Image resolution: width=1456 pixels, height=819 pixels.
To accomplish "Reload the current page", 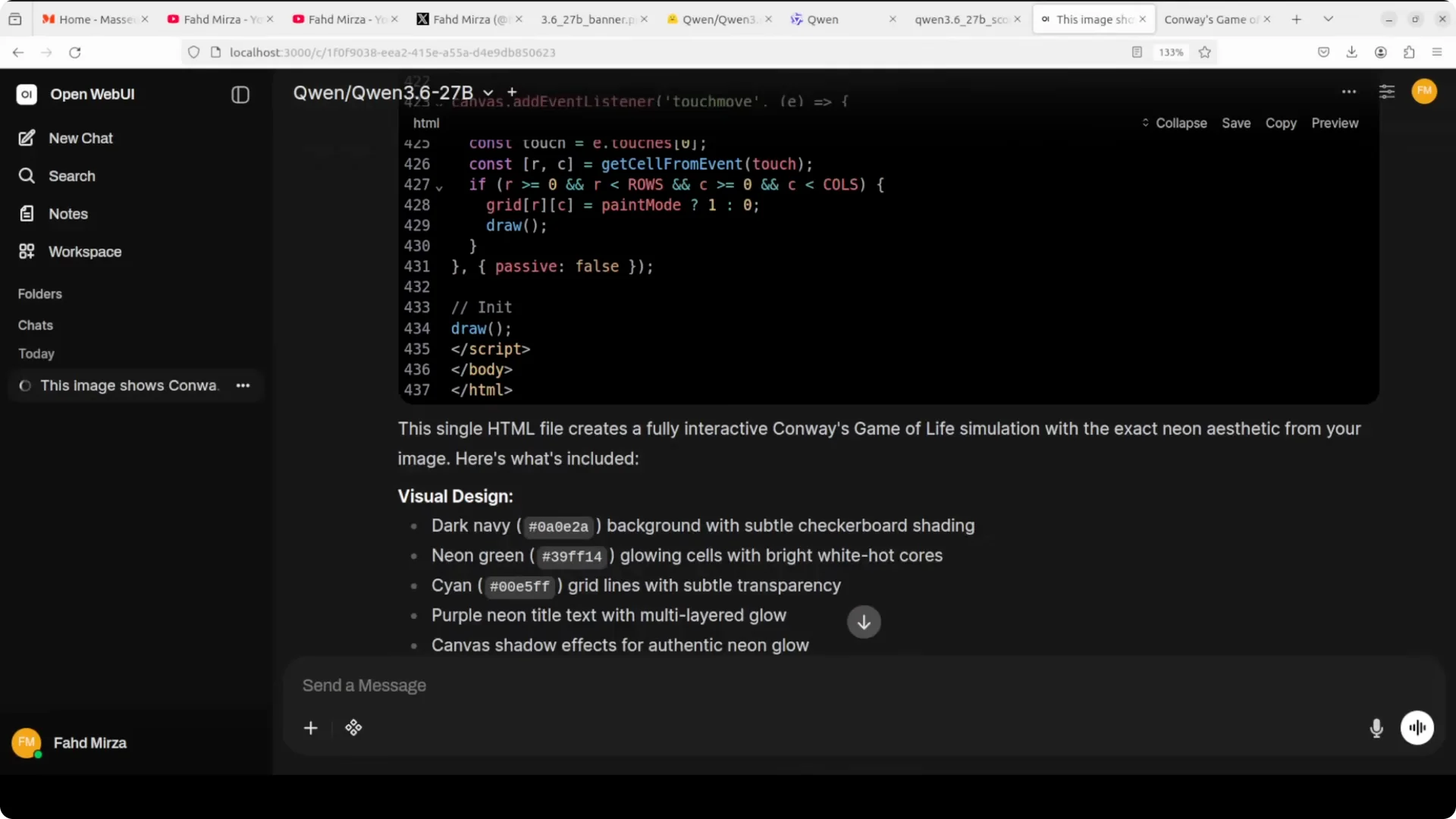I will pos(74,52).
